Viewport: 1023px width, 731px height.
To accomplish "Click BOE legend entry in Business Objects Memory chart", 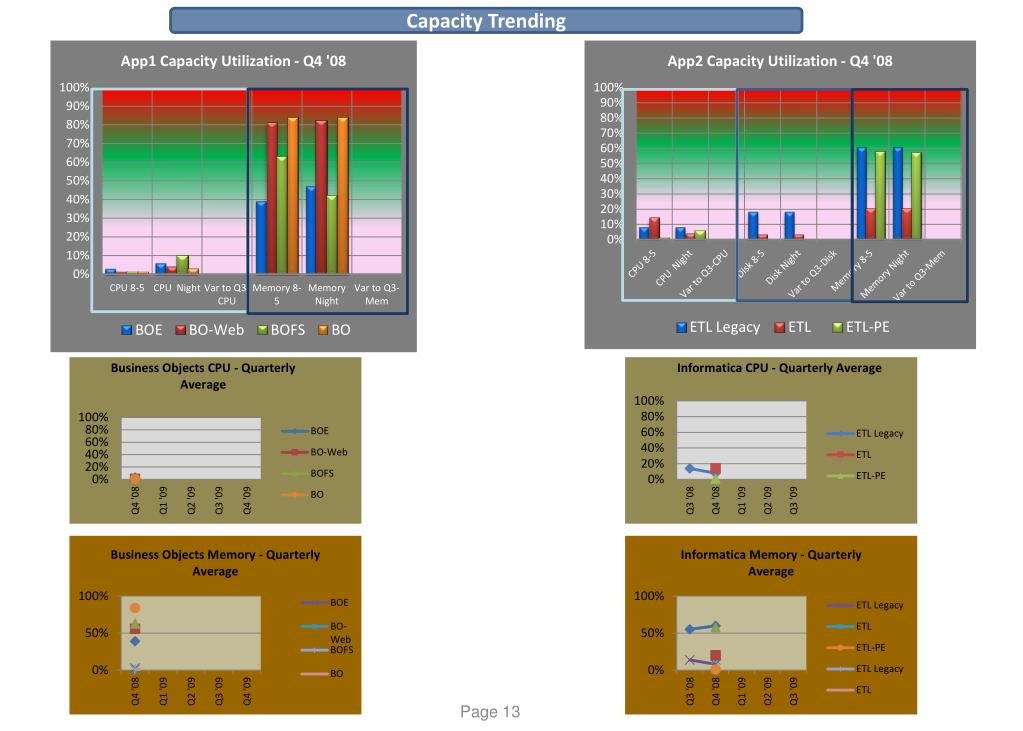I will point(325,603).
